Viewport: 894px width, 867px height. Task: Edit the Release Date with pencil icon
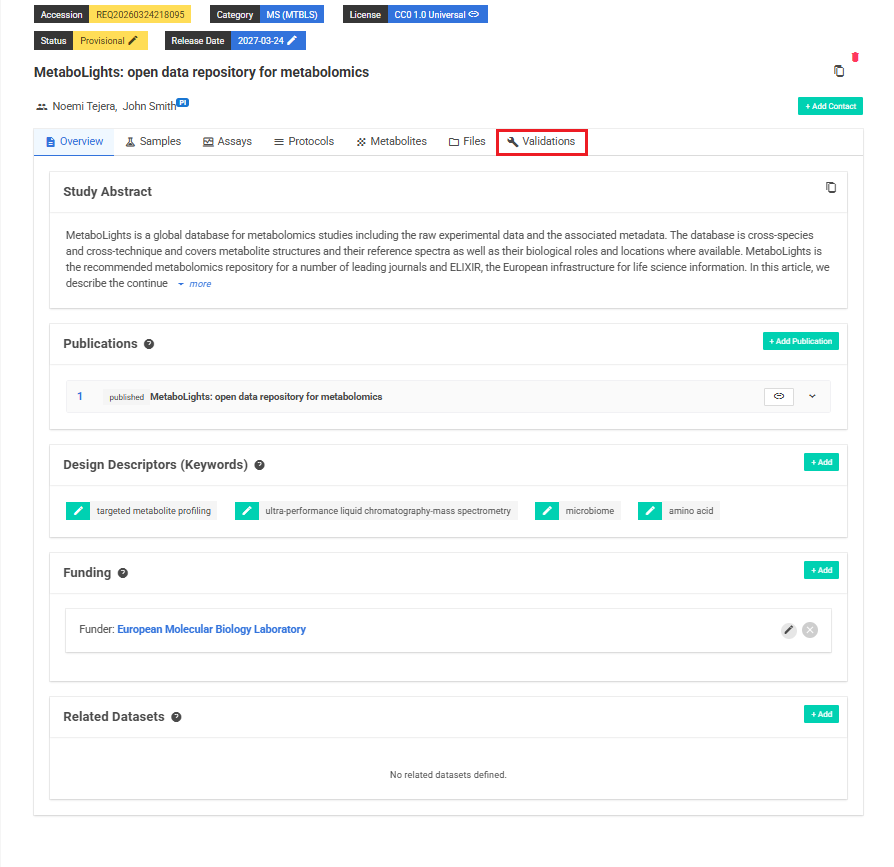click(291, 40)
